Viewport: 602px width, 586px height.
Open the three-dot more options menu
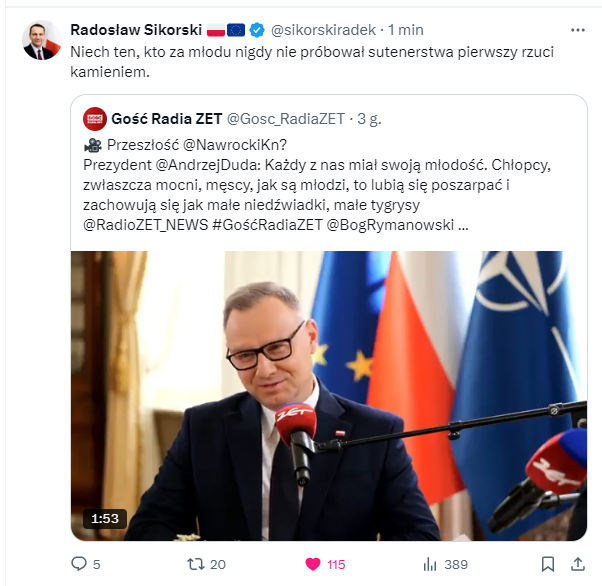tap(578, 30)
